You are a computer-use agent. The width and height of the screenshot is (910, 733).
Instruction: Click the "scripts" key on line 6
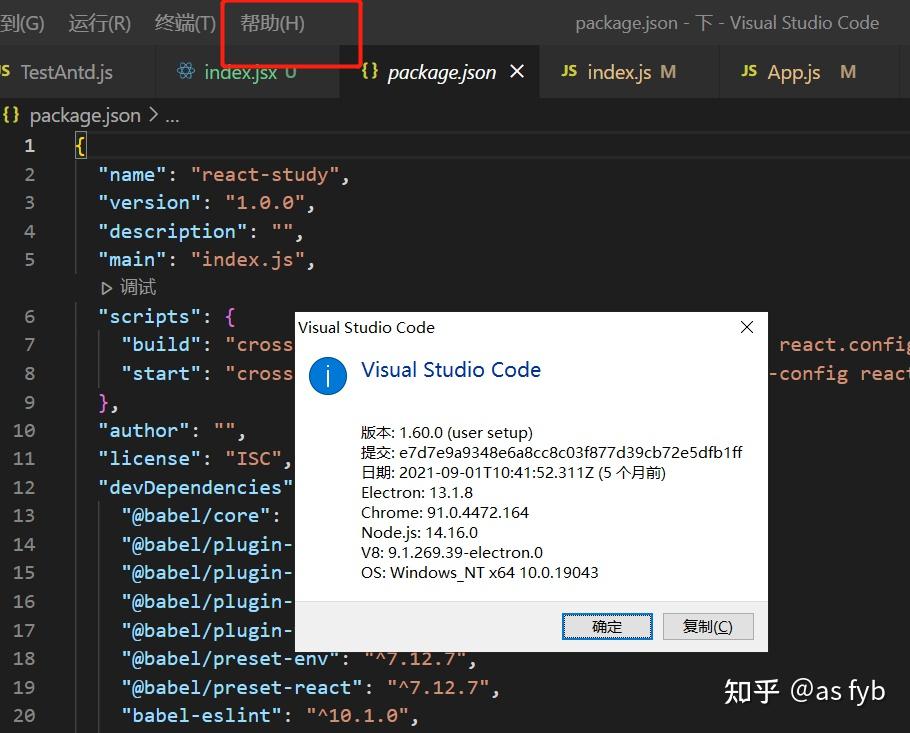tap(150, 317)
